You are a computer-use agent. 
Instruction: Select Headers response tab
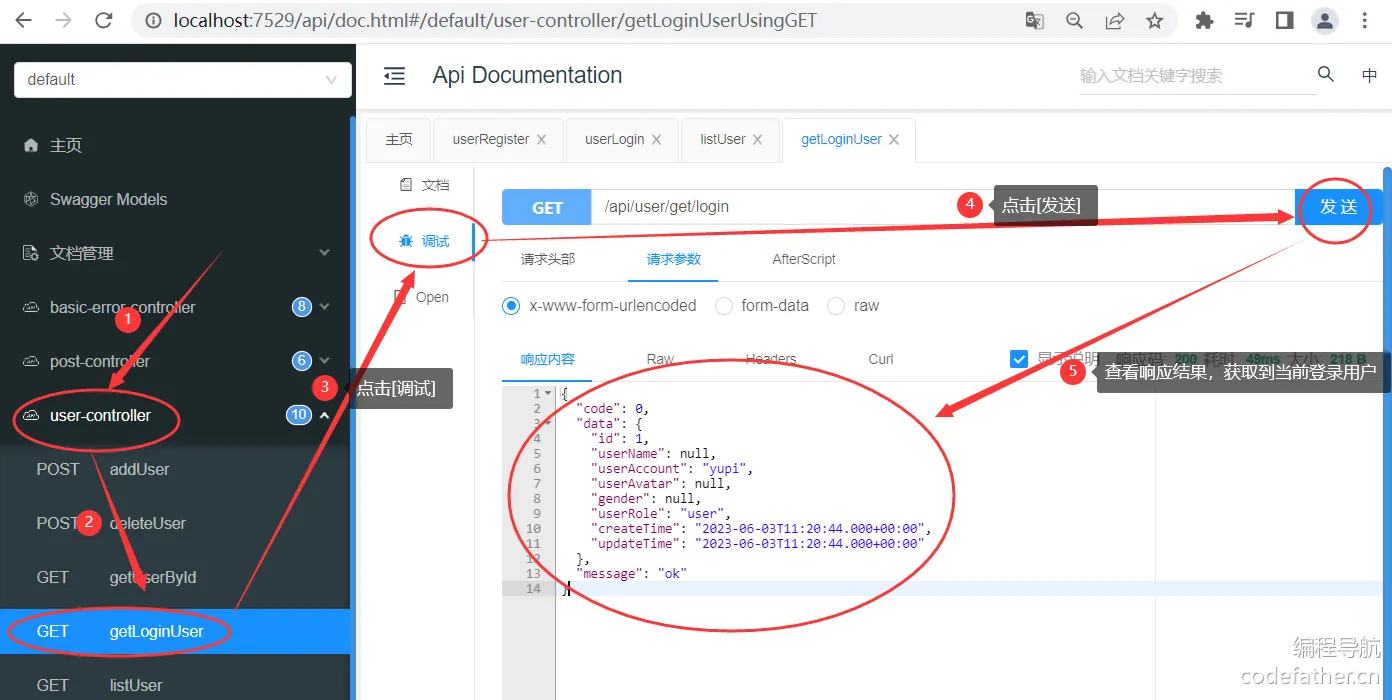click(x=771, y=359)
